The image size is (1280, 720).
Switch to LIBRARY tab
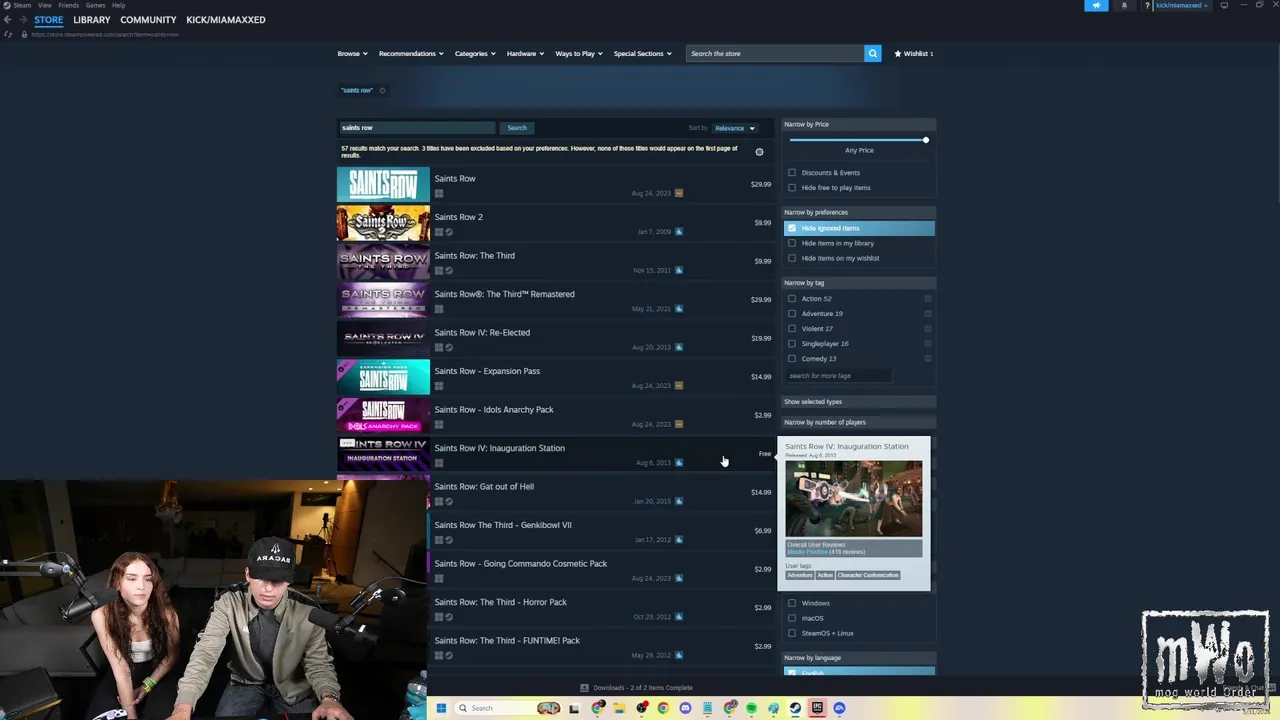coord(92,20)
